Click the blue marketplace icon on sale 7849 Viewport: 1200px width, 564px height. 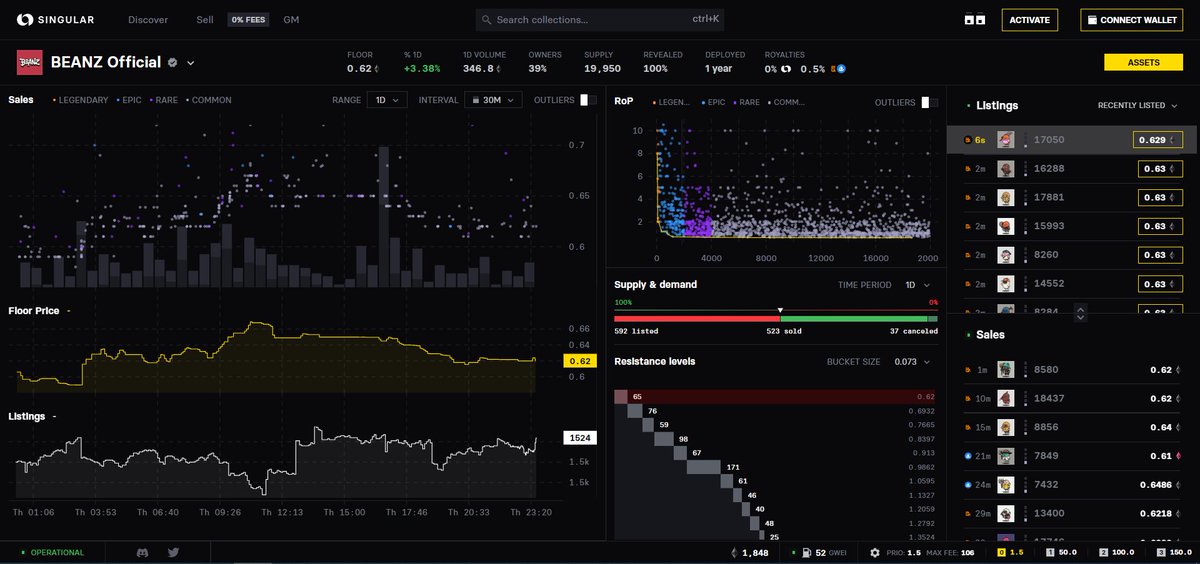pos(967,456)
